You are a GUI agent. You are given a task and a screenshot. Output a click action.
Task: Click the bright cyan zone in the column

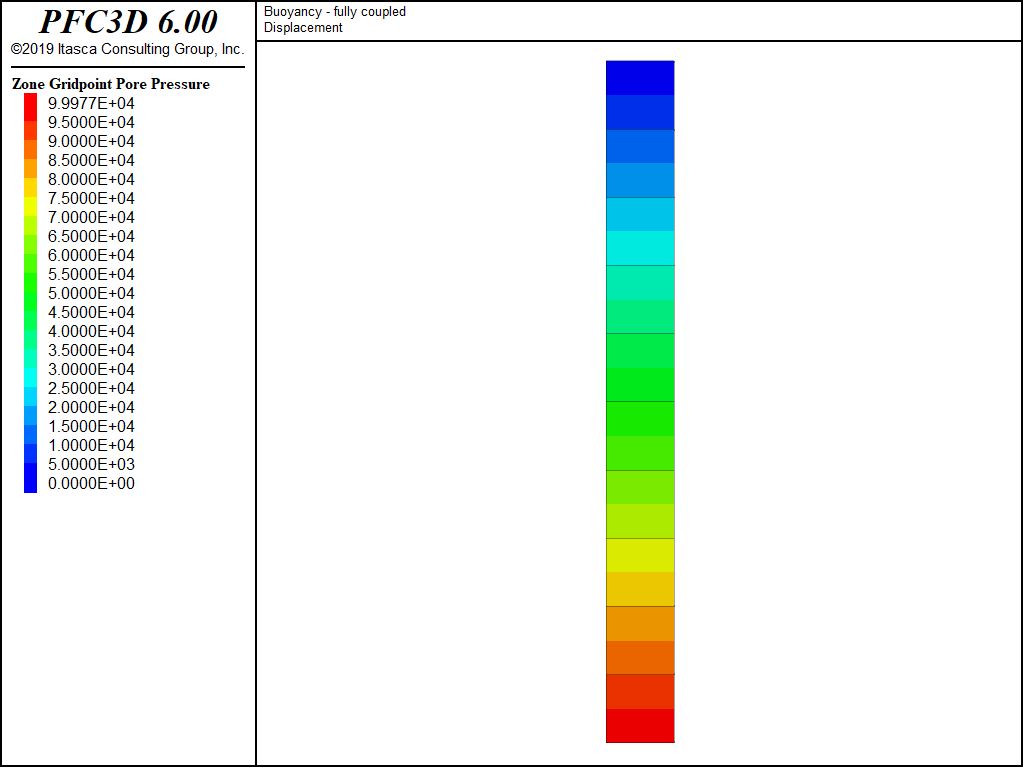(640, 248)
